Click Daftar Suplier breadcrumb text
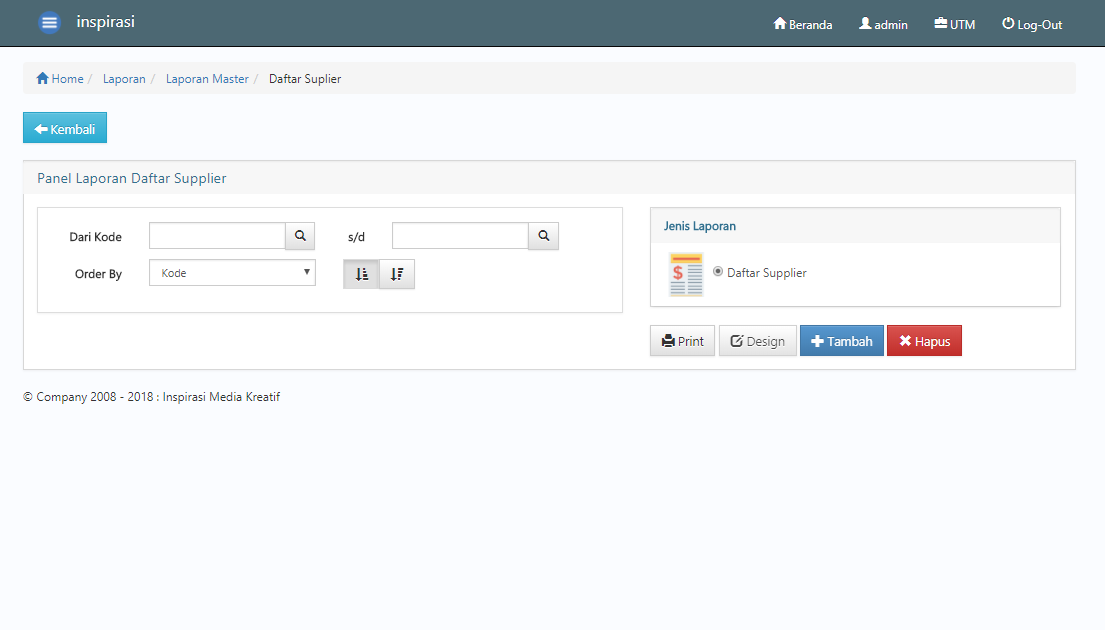Viewport: 1105px width, 630px height. pyautogui.click(x=305, y=78)
